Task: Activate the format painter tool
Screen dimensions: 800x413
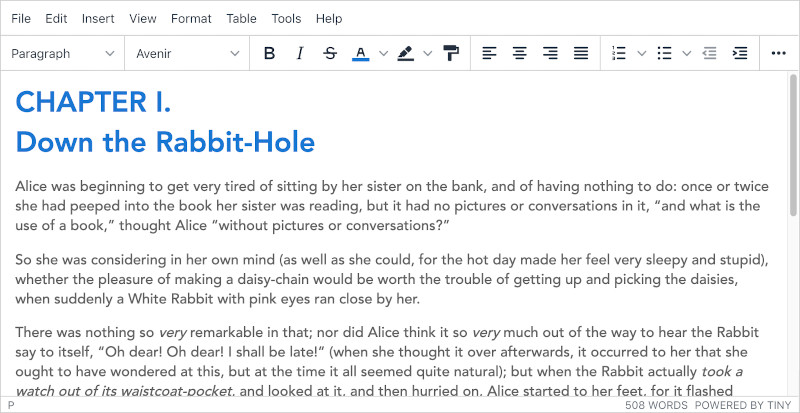Action: click(x=451, y=53)
